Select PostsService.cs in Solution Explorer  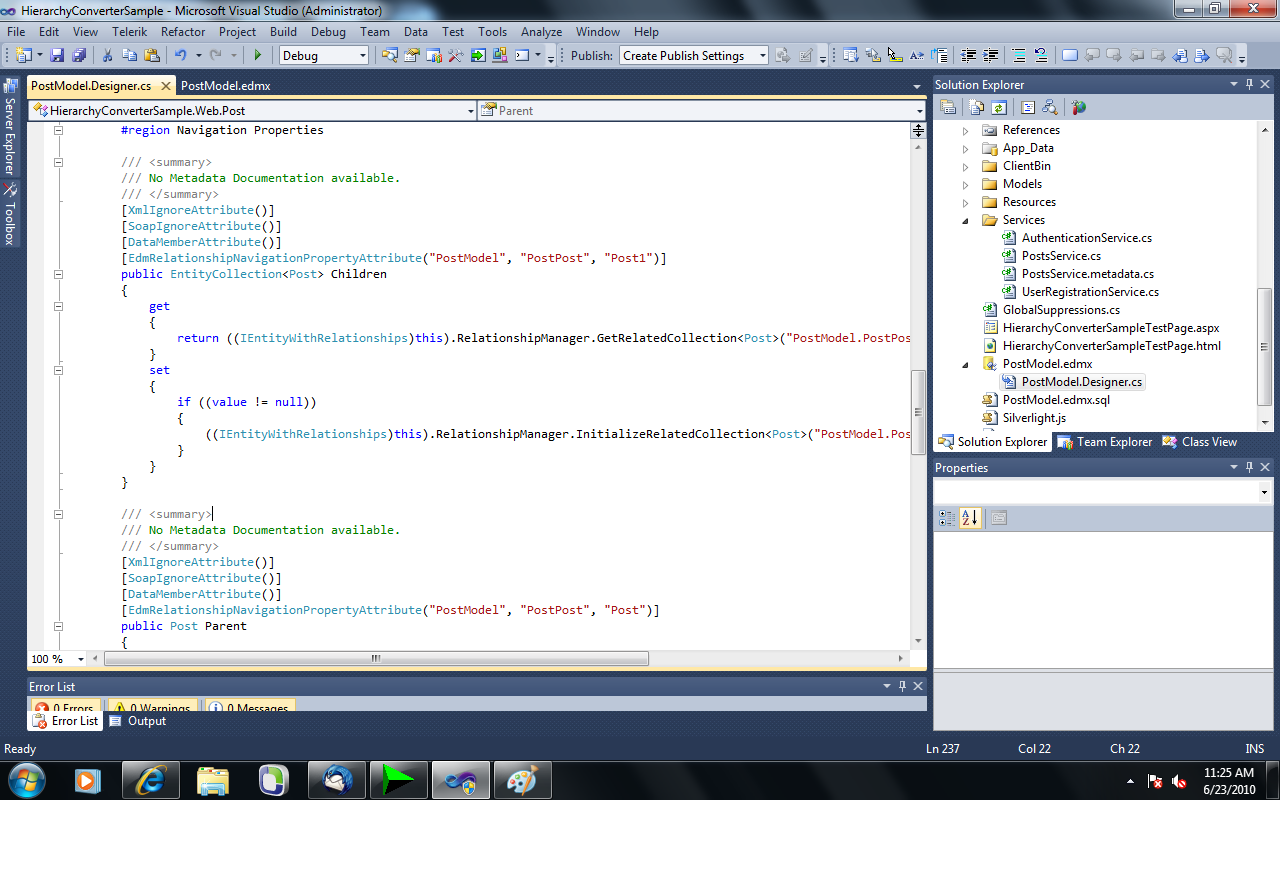pyautogui.click(x=1061, y=256)
